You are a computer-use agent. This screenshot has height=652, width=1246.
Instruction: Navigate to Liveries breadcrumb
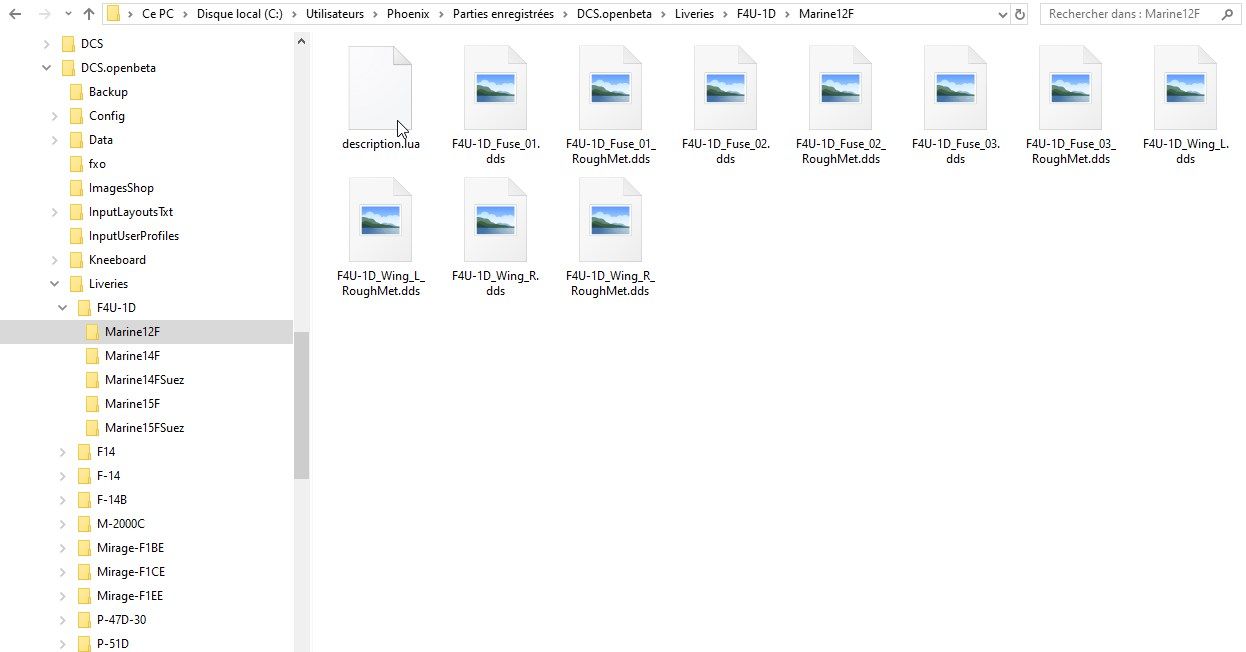pyautogui.click(x=694, y=14)
